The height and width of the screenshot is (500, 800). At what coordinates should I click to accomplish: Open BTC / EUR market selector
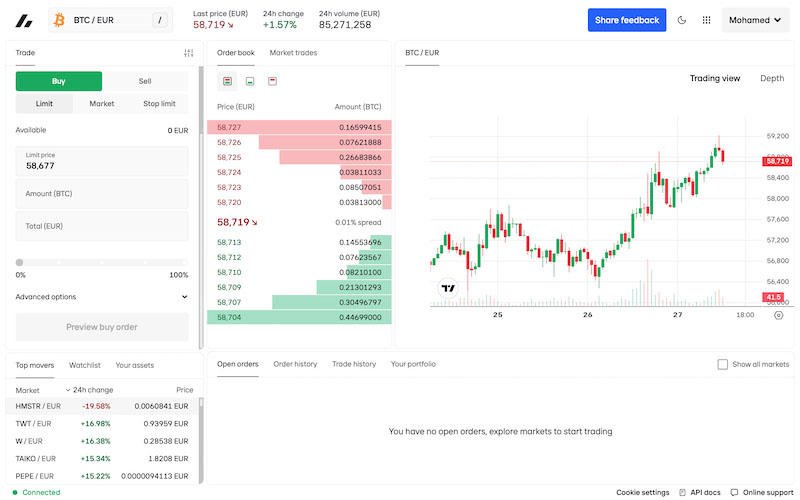point(110,20)
